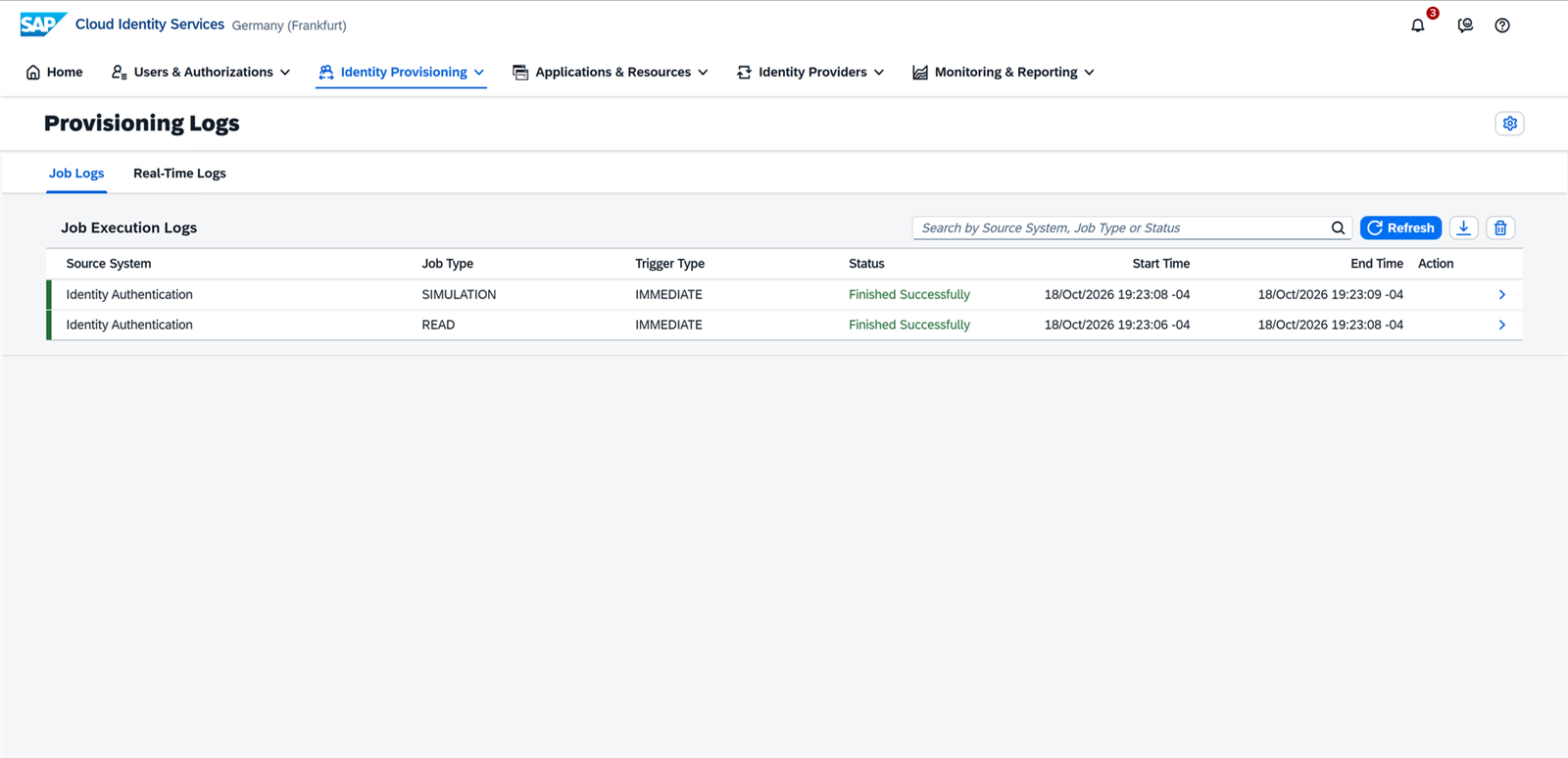The image size is (1568, 758).
Task: Click the trash icon to delete logs
Action: coord(1500,227)
